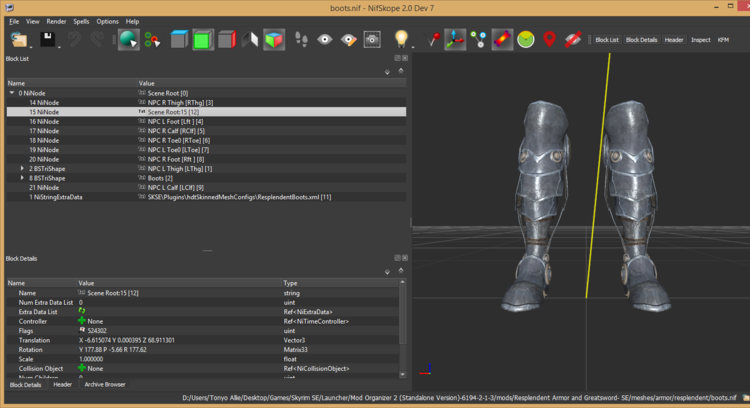Float the Block List panel
The width and height of the screenshot is (750, 408).
coord(397,58)
